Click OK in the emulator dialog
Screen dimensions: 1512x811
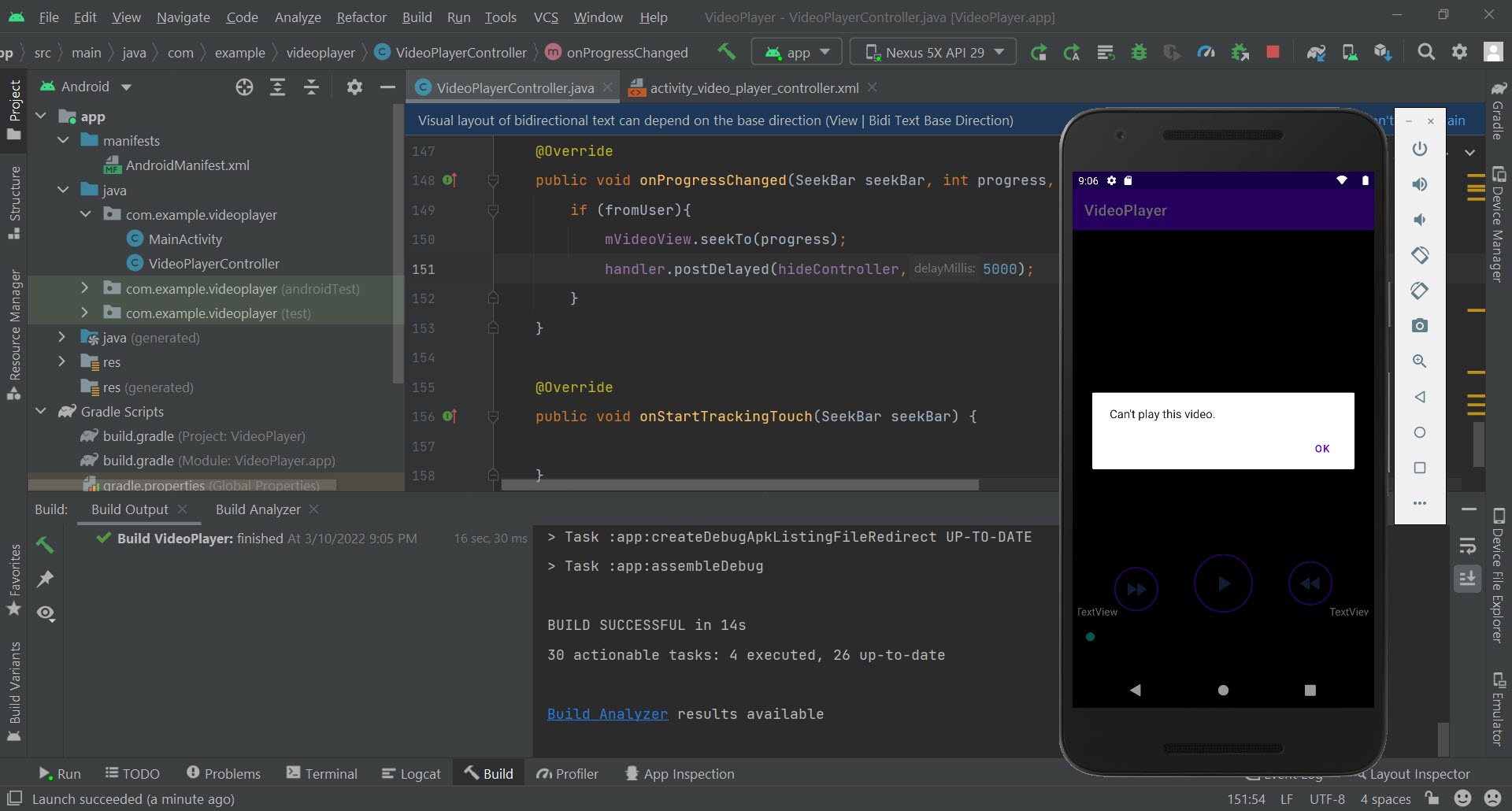pyautogui.click(x=1321, y=449)
